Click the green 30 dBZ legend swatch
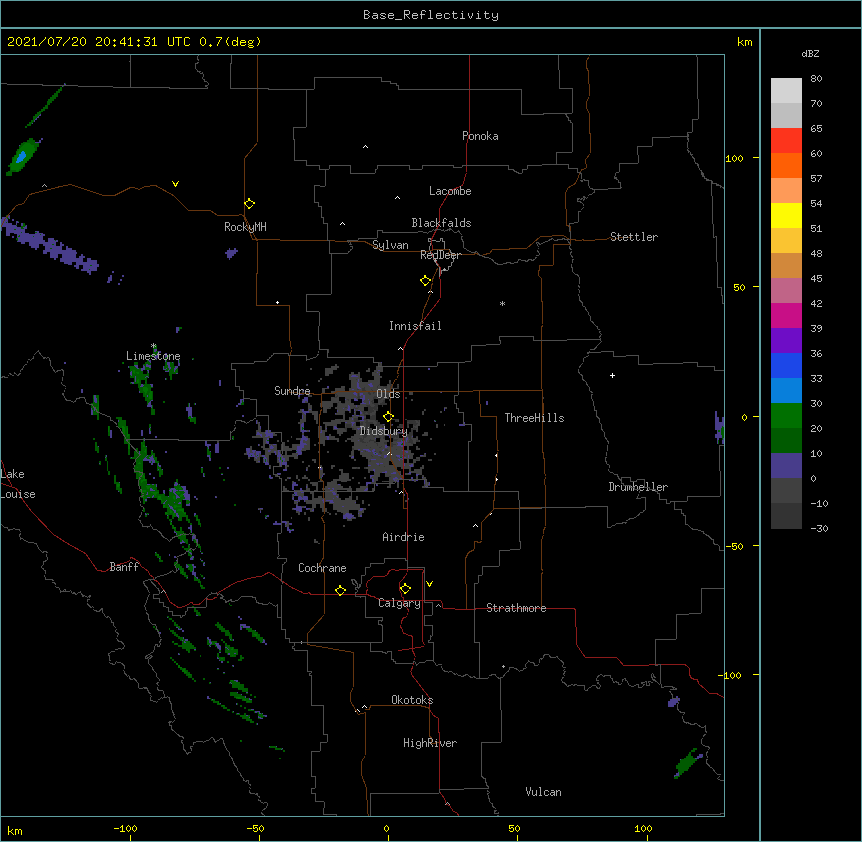Screen dimensions: 862x842 point(786,416)
